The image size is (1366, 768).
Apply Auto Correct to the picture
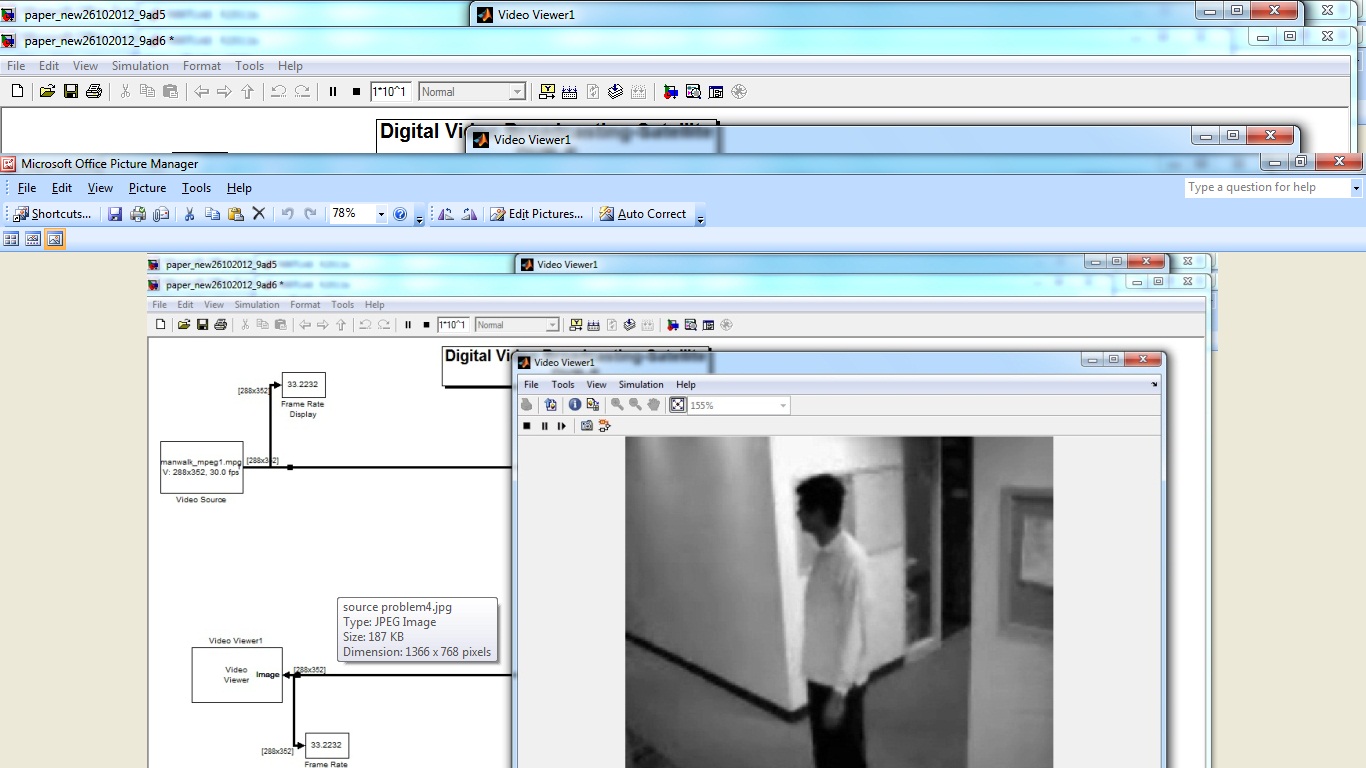pyautogui.click(x=642, y=214)
